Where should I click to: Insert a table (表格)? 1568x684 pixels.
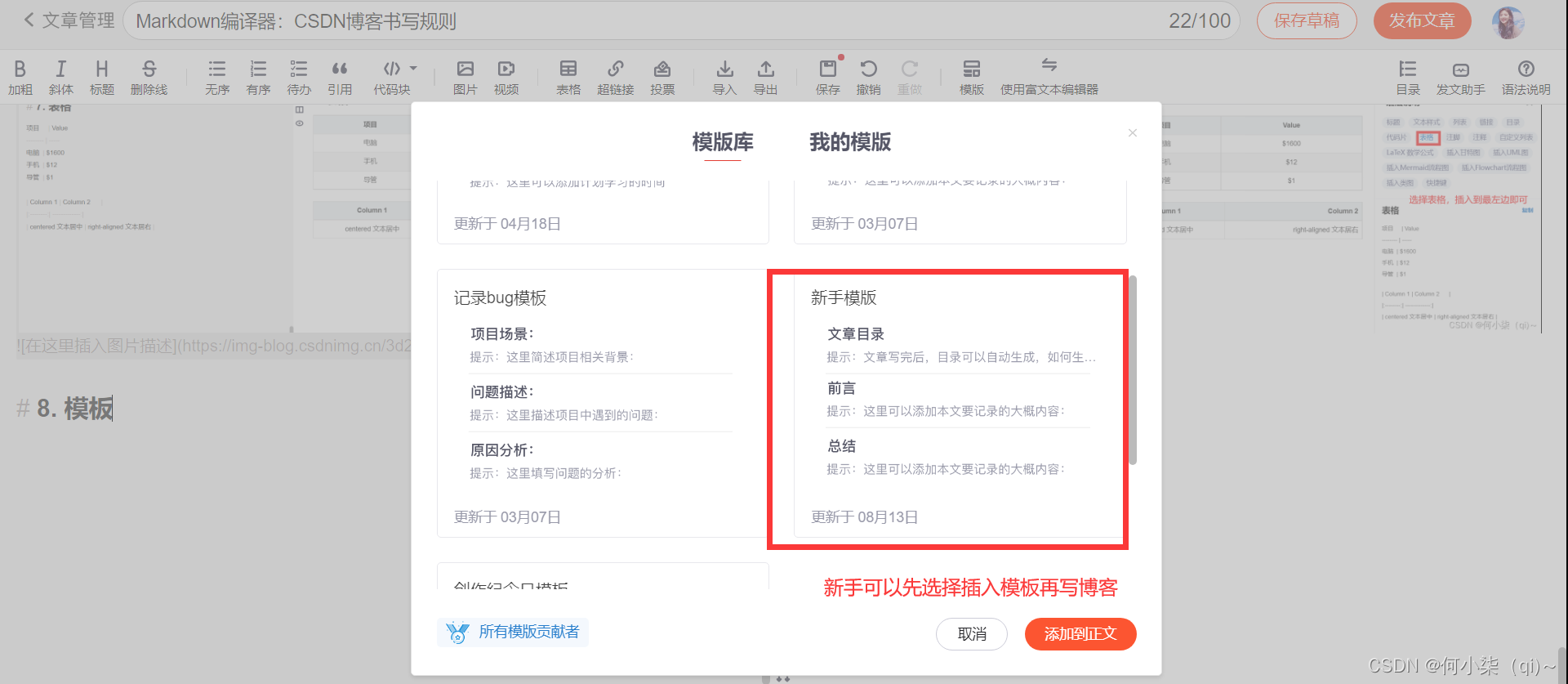(x=568, y=78)
